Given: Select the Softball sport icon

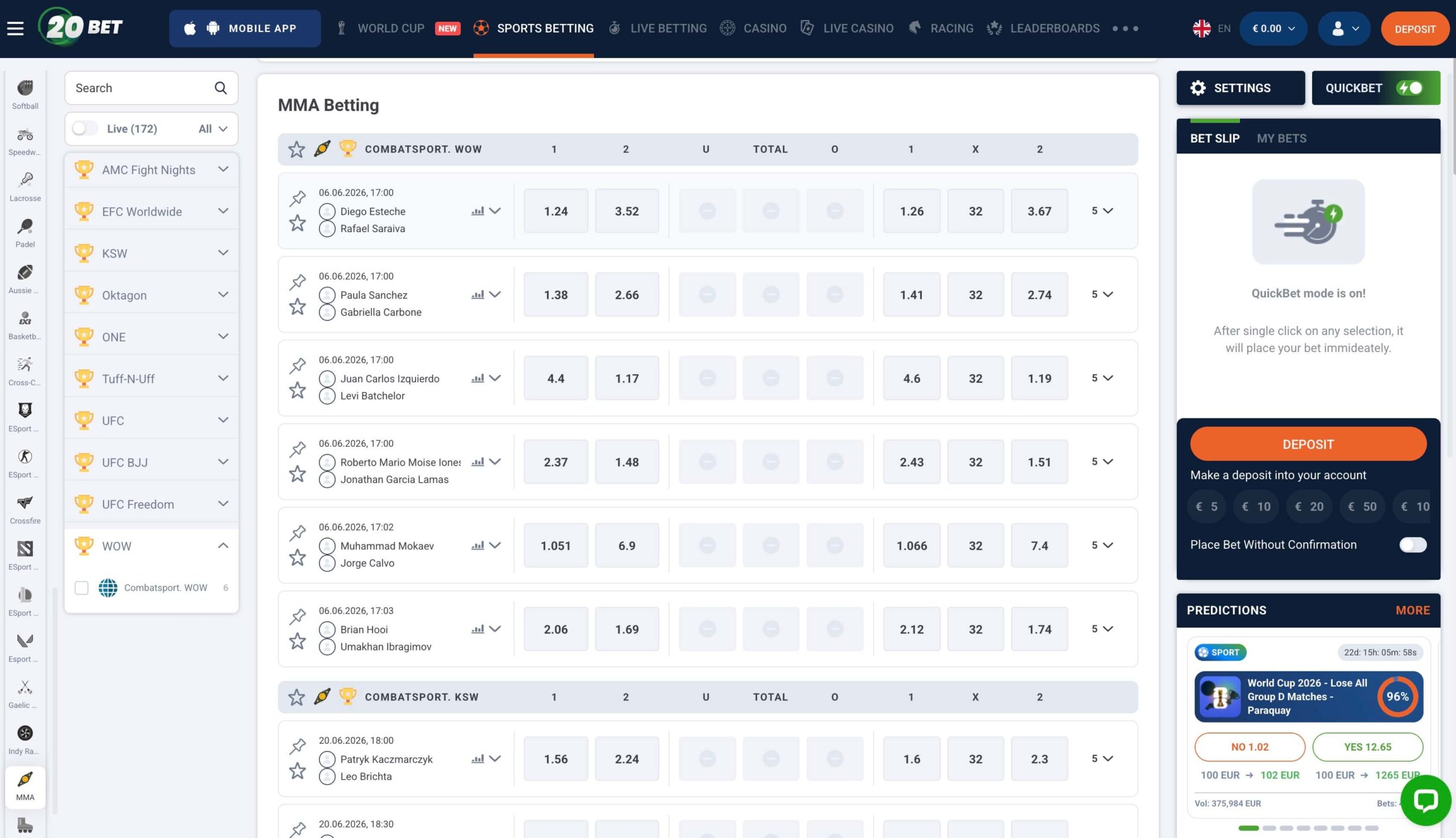Looking at the screenshot, I should tap(26, 94).
